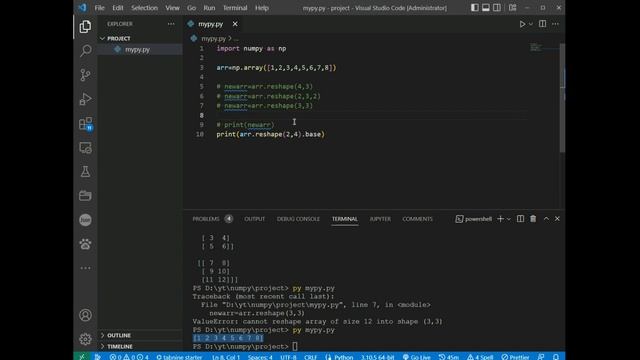Image resolution: width=640 pixels, height=360 pixels.
Task: Open the Extensions view
Action: 85,123
